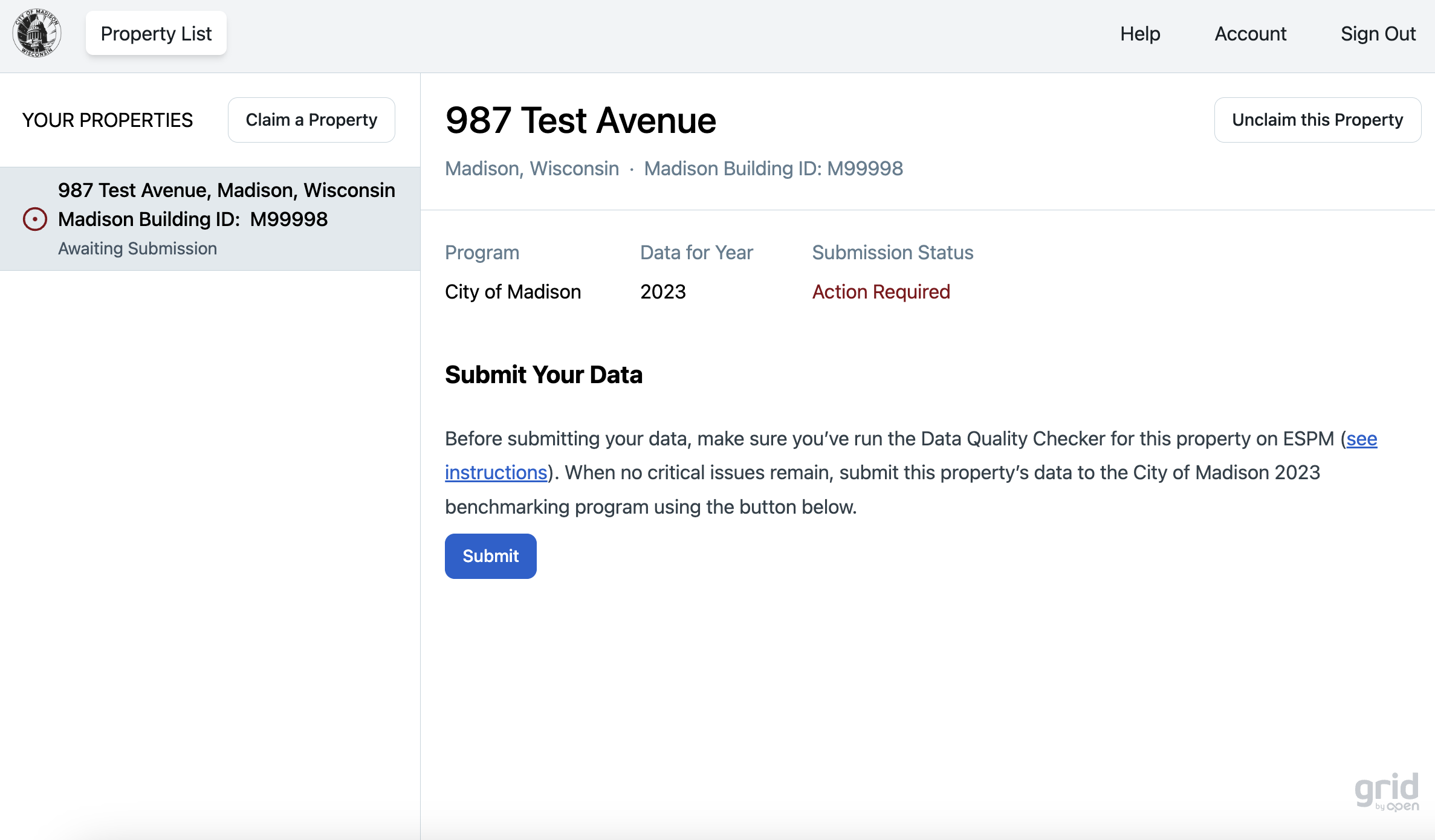Click the grid by Open logo
The width and height of the screenshot is (1435, 840).
click(x=1386, y=792)
